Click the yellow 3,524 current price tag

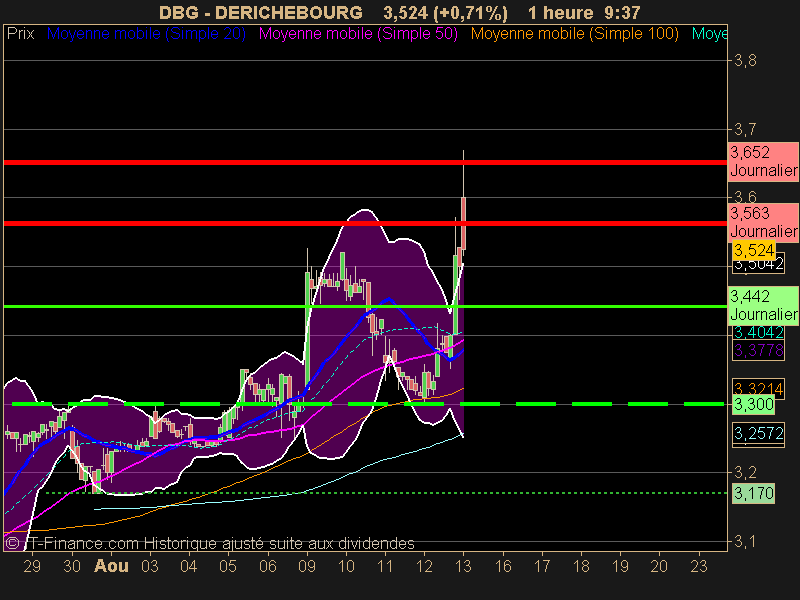[754, 251]
